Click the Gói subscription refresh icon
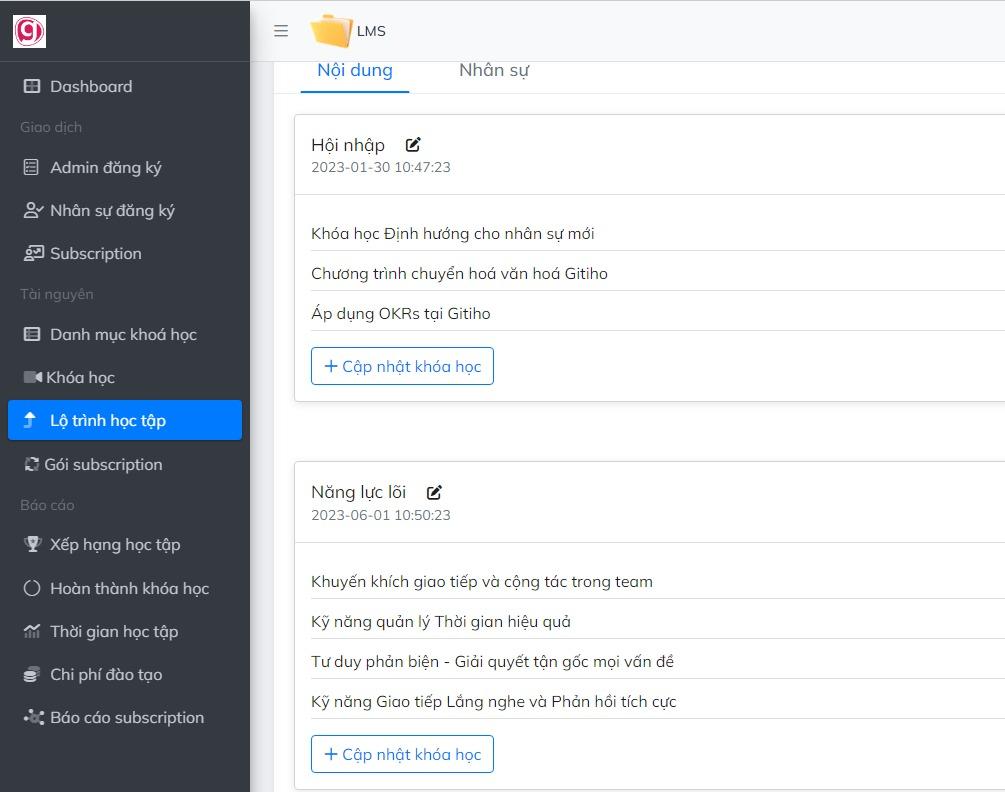The image size is (1005, 792). [x=31, y=465]
